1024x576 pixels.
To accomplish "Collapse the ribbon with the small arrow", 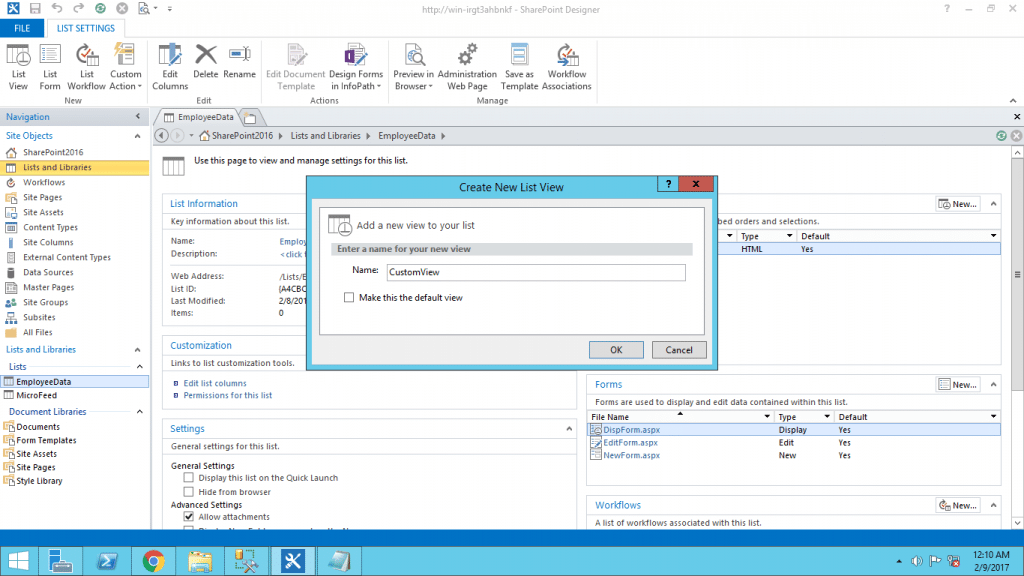I will 1013,101.
